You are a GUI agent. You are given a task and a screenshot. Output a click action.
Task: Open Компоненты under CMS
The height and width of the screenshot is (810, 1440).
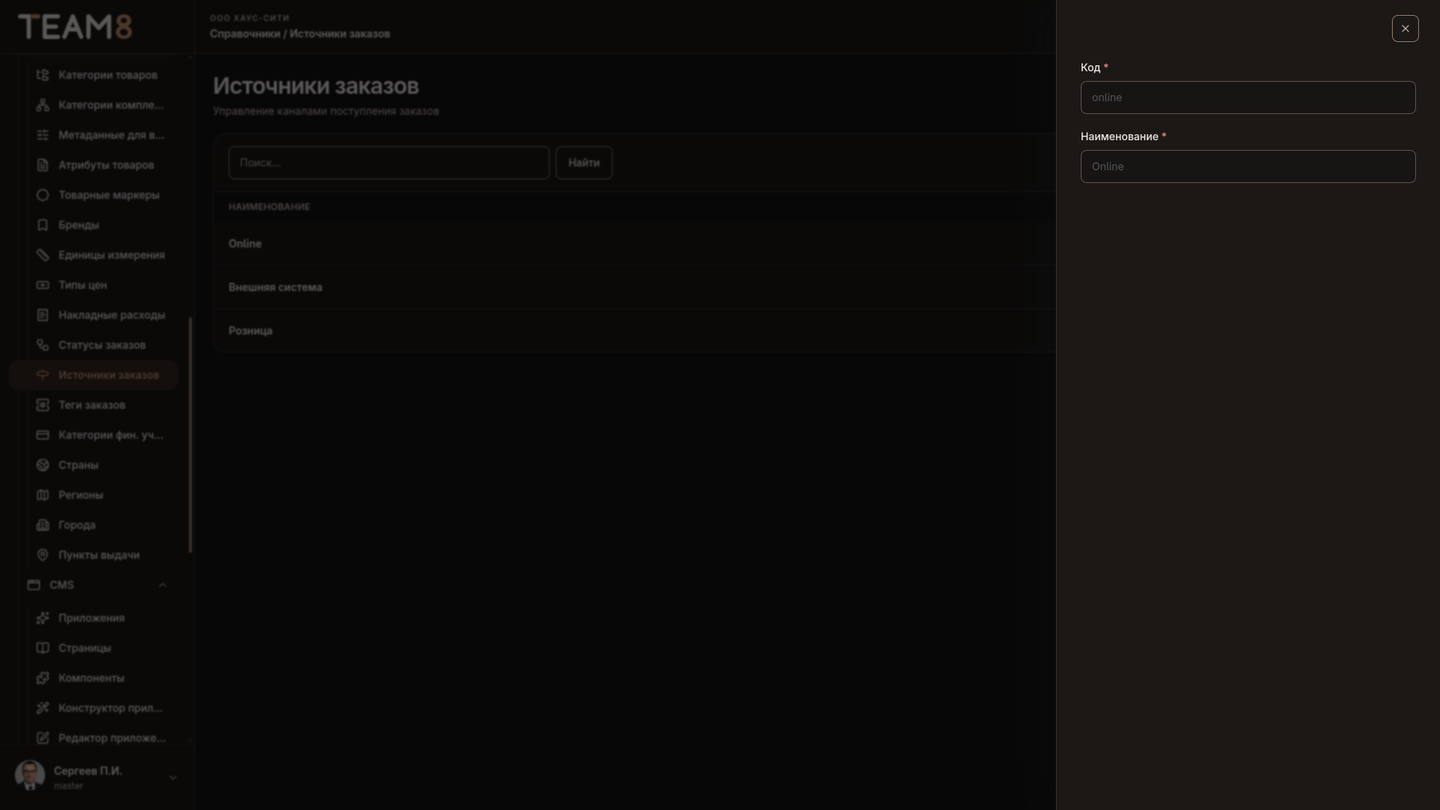click(94, 678)
